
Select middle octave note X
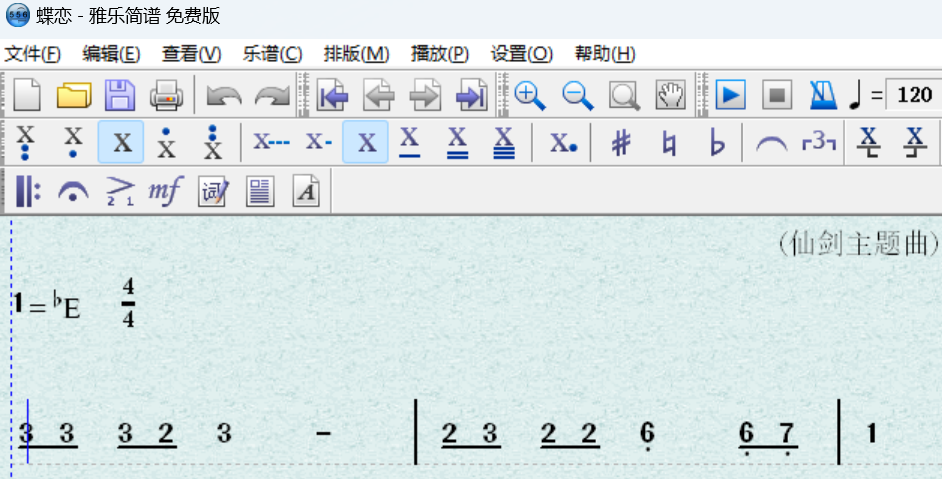[121, 142]
